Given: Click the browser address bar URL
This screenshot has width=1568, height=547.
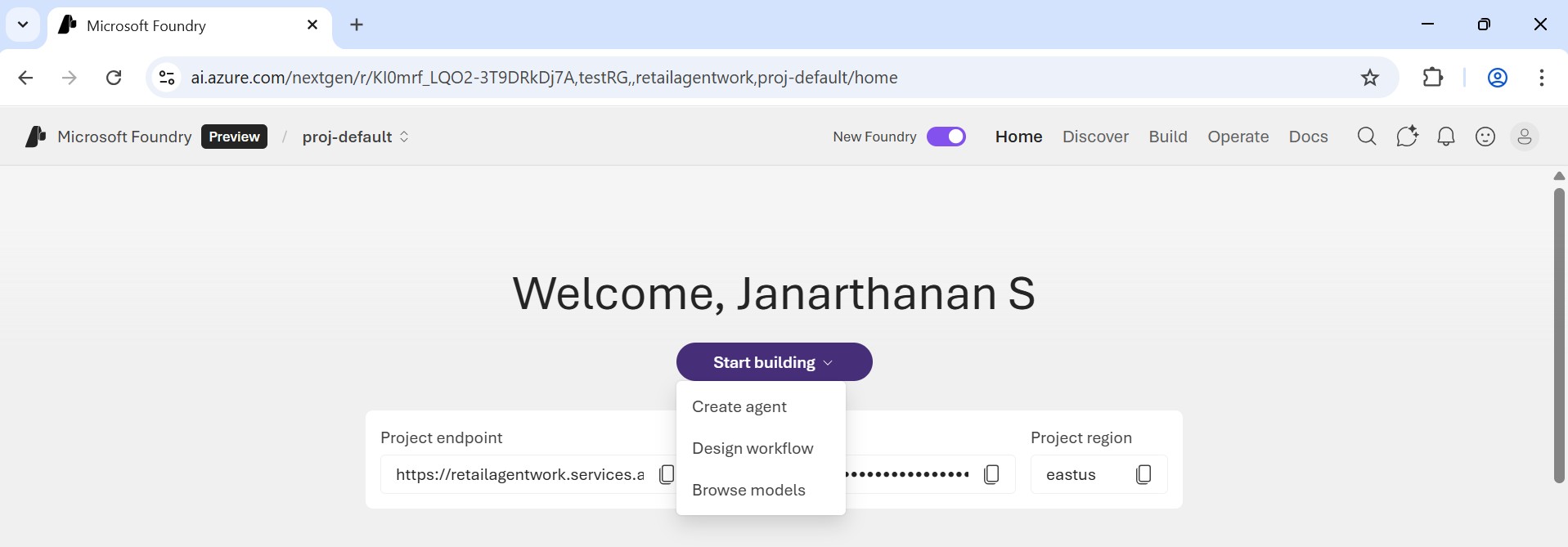Looking at the screenshot, I should tap(544, 78).
